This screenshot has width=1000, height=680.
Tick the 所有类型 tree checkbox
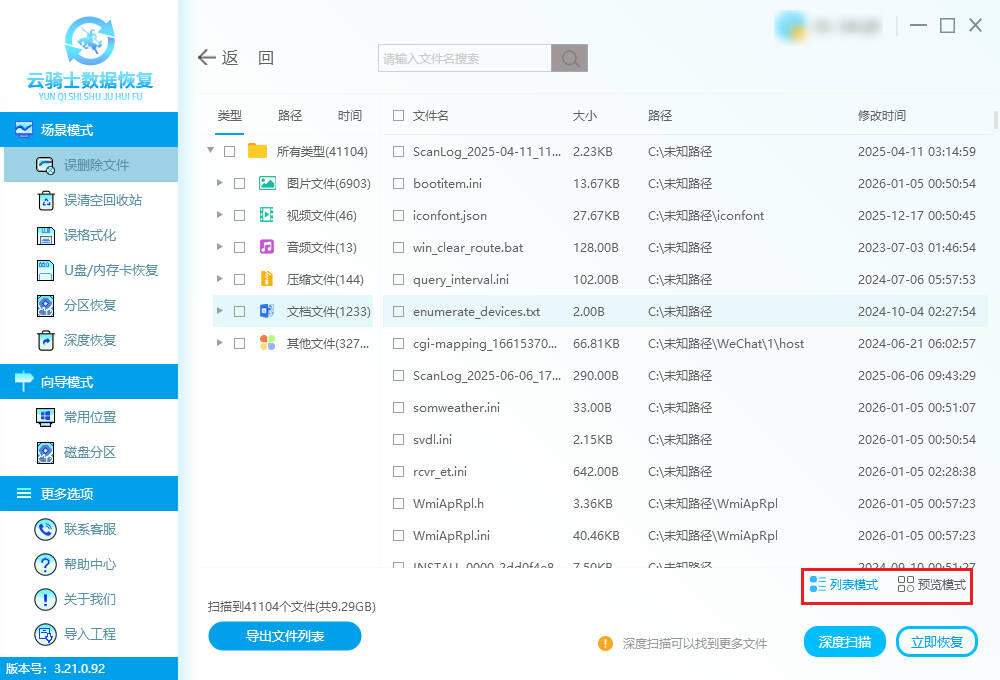[230, 151]
